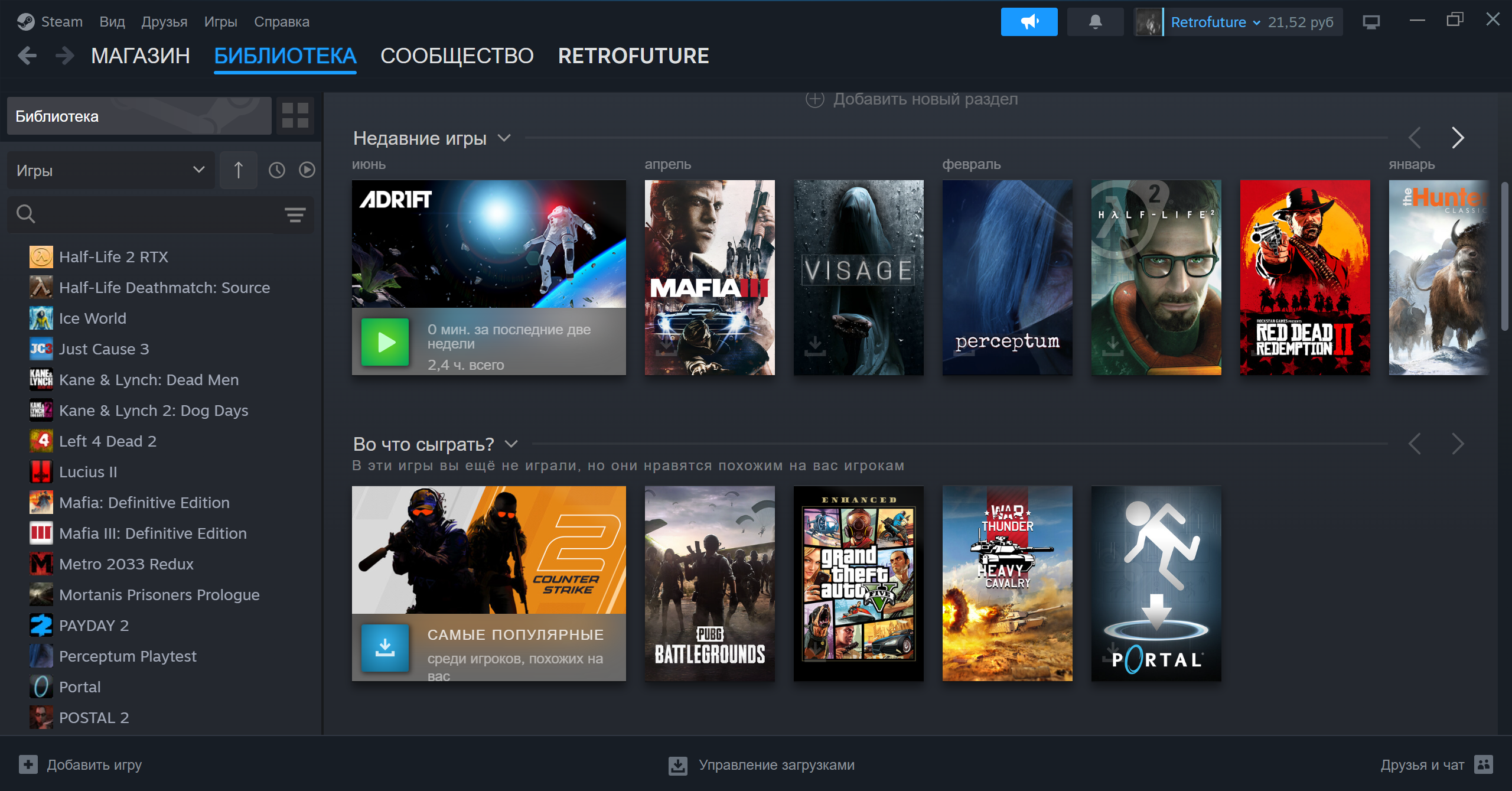This screenshot has height=791, width=1512.
Task: Switch library to collections grid view
Action: tap(295, 115)
